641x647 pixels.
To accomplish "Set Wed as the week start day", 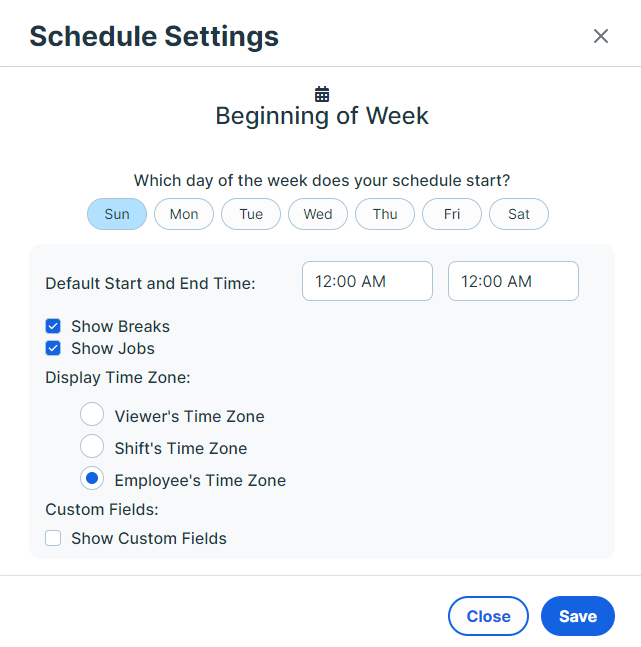I will point(318,214).
